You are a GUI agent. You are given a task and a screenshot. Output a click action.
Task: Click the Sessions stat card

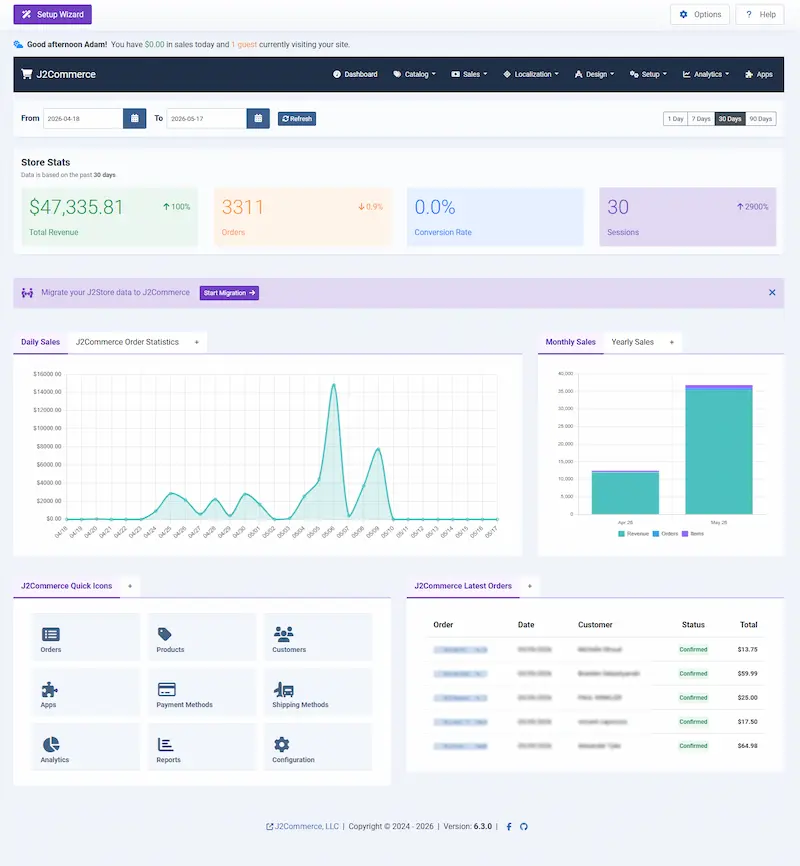(x=688, y=216)
